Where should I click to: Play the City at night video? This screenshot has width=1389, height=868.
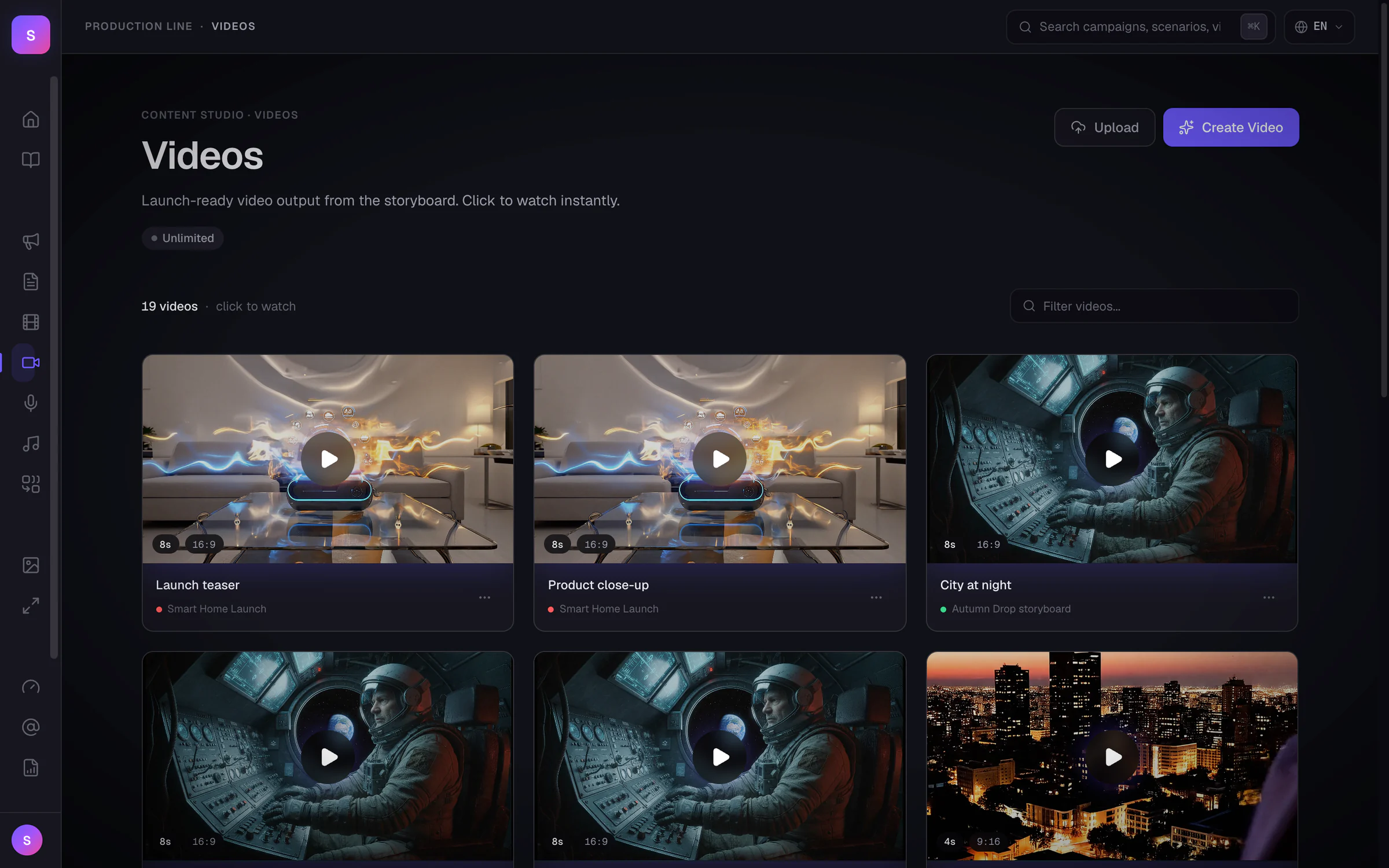click(x=1112, y=459)
